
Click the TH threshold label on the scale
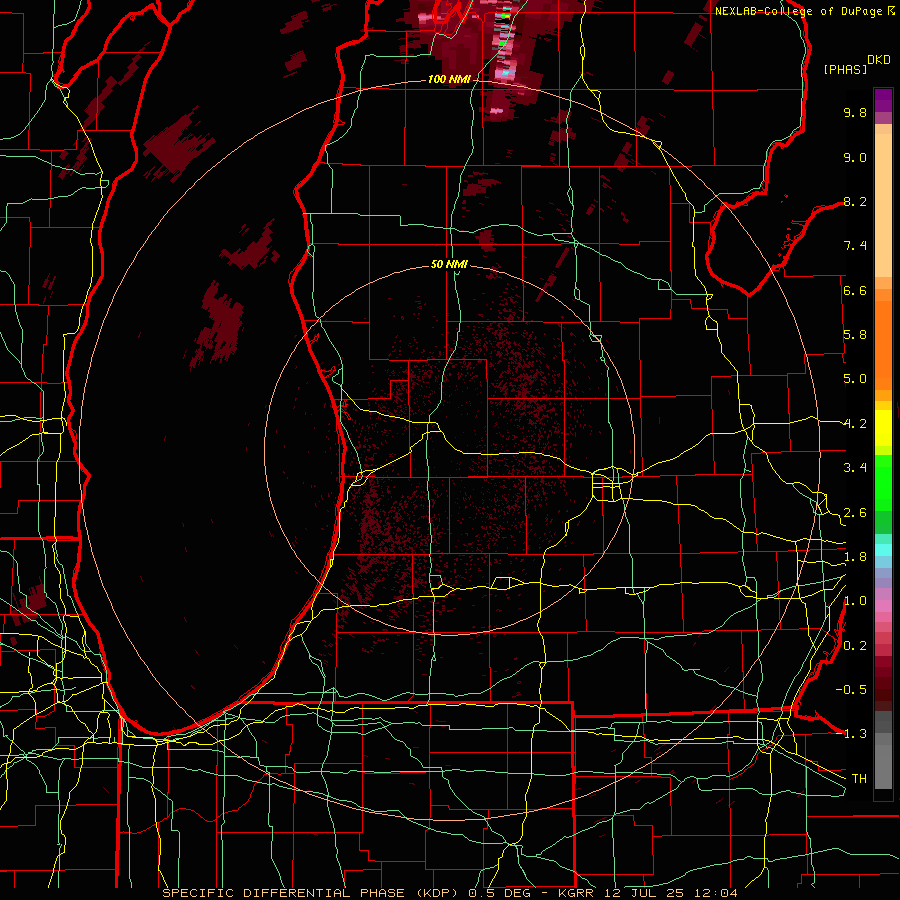[x=859, y=779]
